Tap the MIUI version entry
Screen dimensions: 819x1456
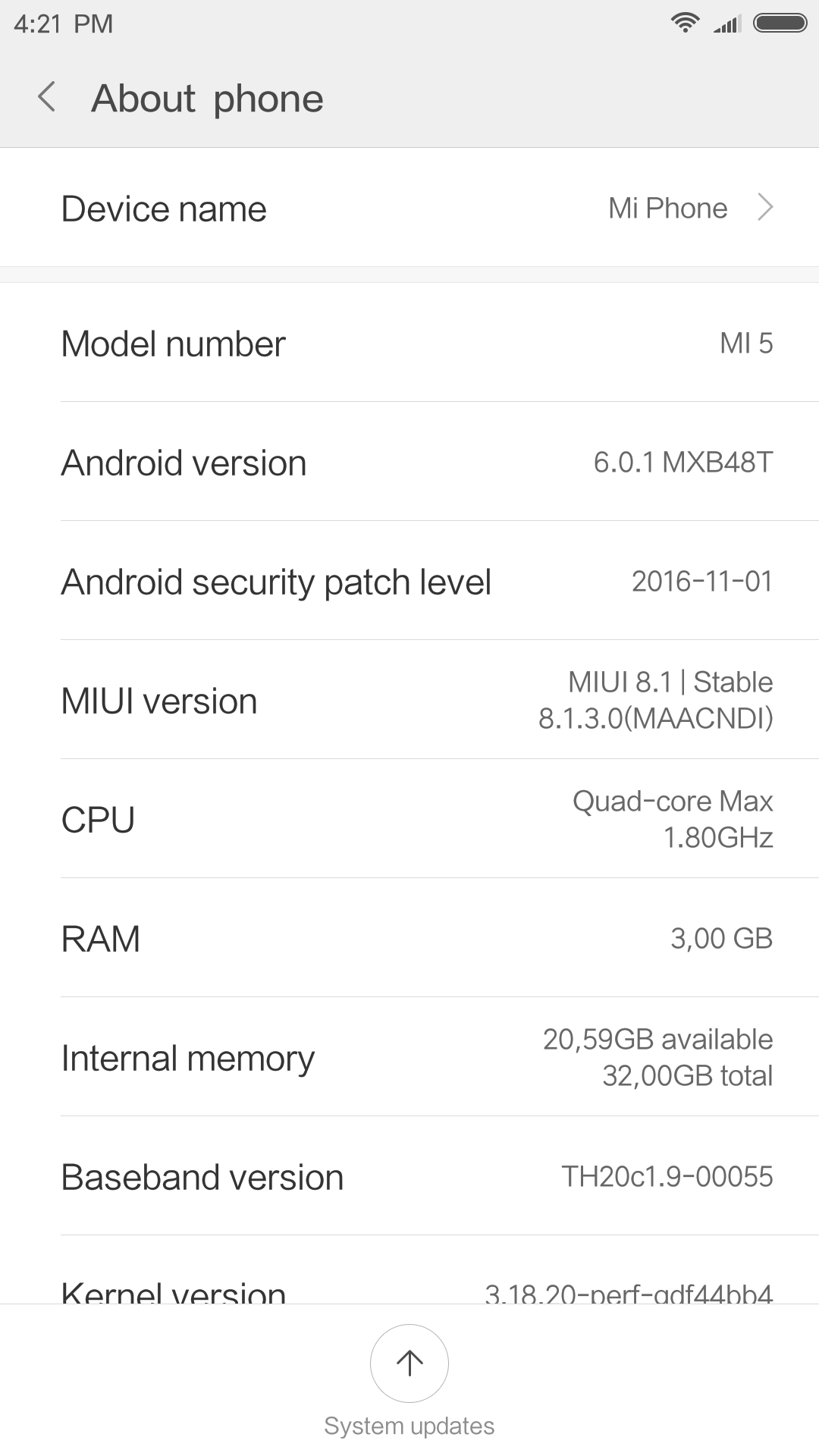click(409, 700)
